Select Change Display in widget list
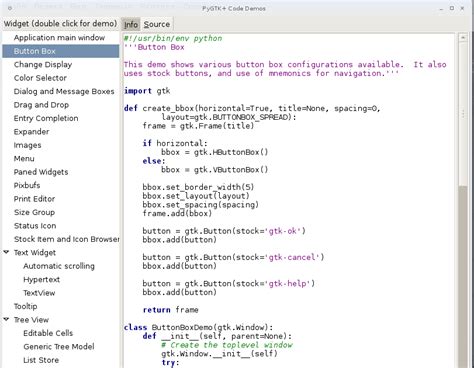474x368 pixels. [61, 64]
